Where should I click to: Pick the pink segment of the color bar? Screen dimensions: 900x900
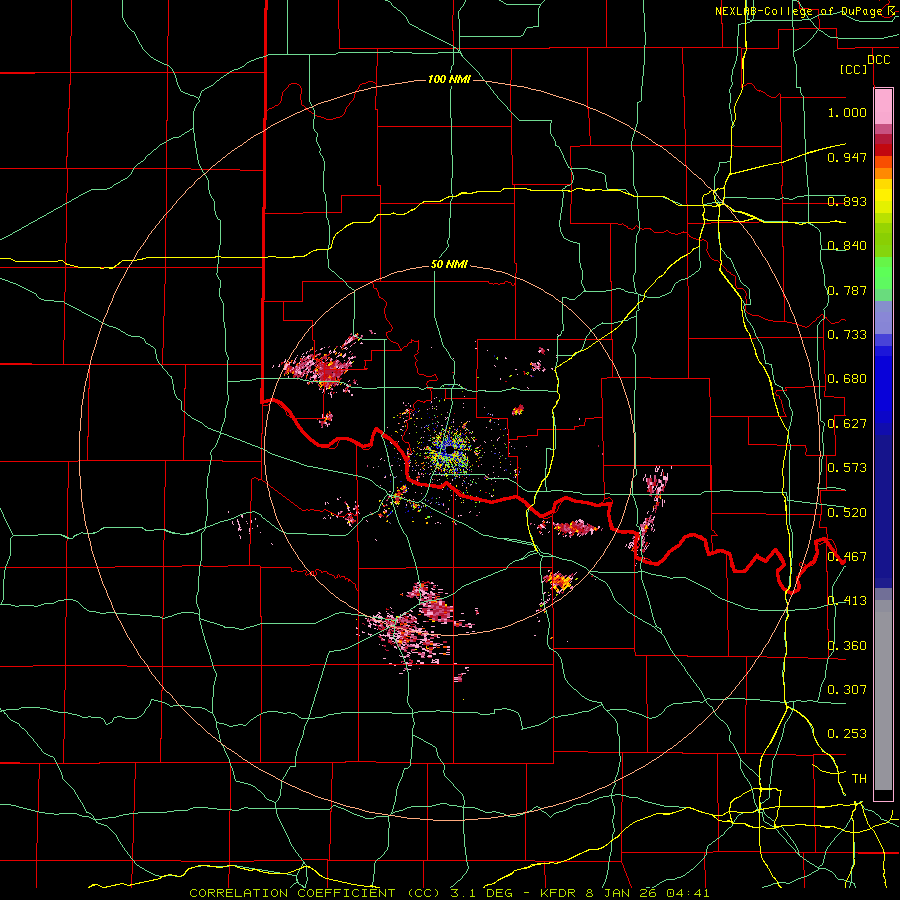pyautogui.click(x=883, y=107)
